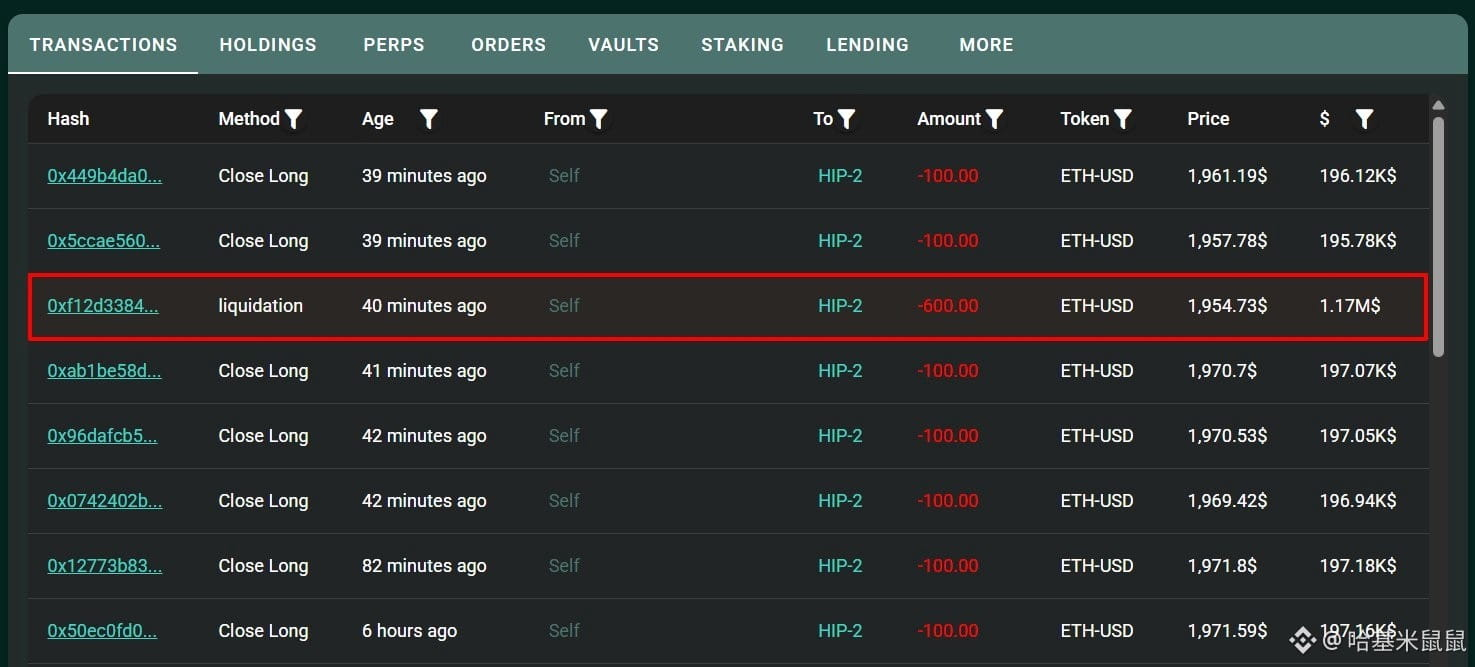Viewport: 1475px width, 667px height.
Task: Click the 197.18K$ value cell
Action: [x=1358, y=566]
